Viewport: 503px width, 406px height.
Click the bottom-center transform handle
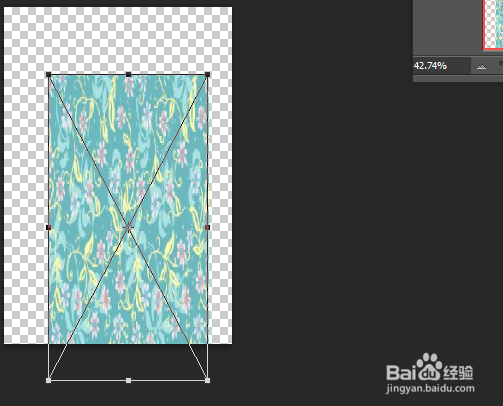(128, 380)
